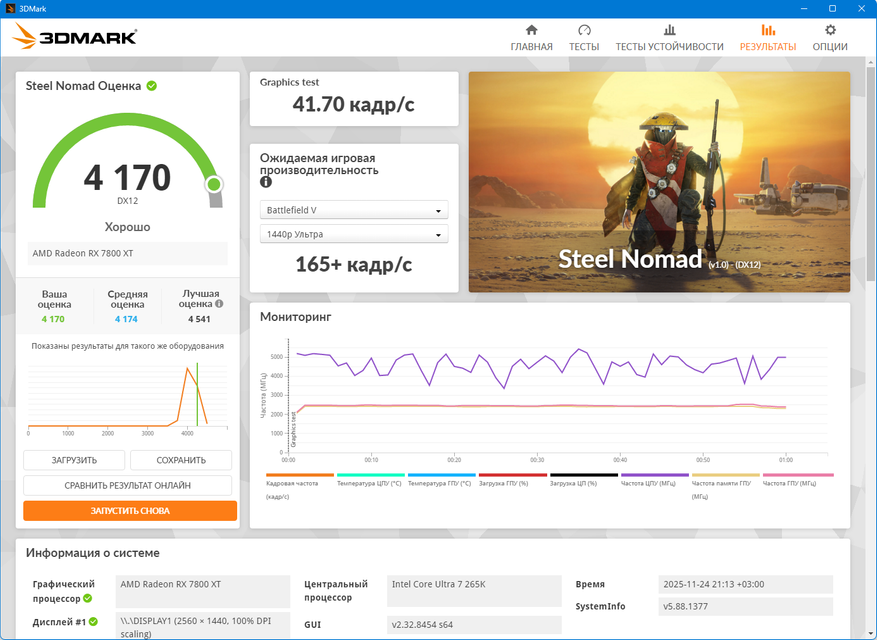877x640 pixels.
Task: Open the Tests gauge icon
Action: 584,30
